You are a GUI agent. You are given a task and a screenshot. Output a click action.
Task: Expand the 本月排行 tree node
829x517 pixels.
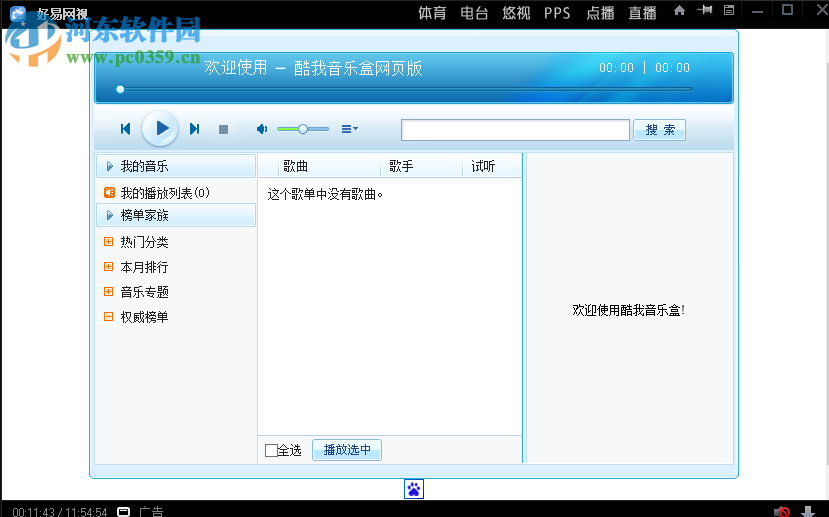(108, 266)
